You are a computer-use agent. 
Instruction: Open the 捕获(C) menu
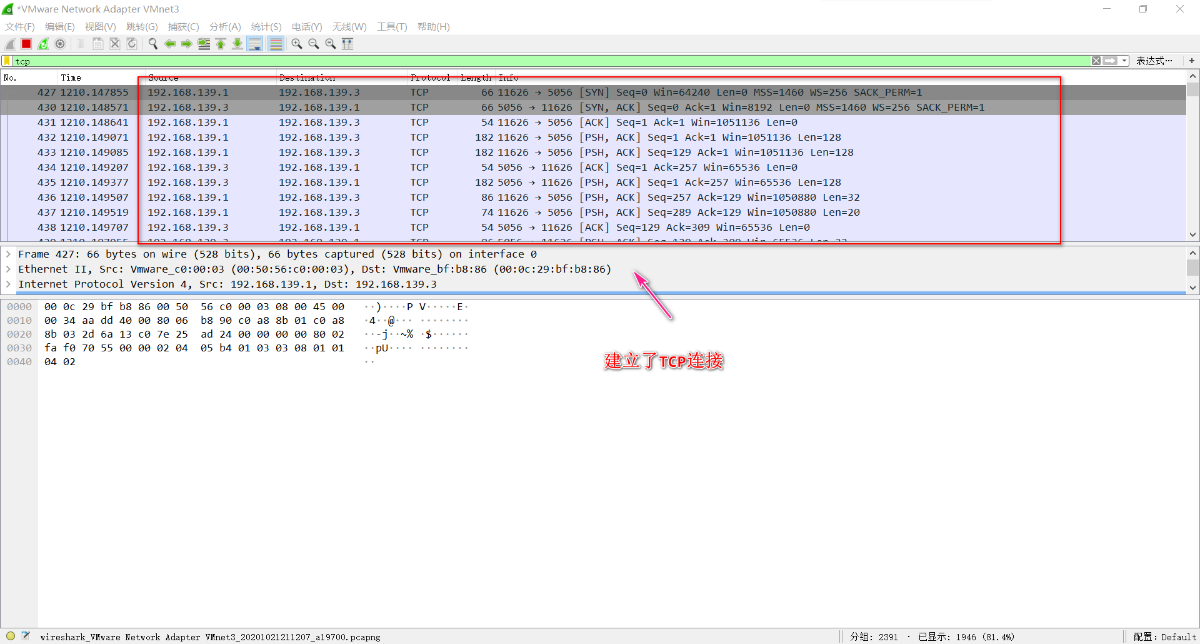(182, 26)
